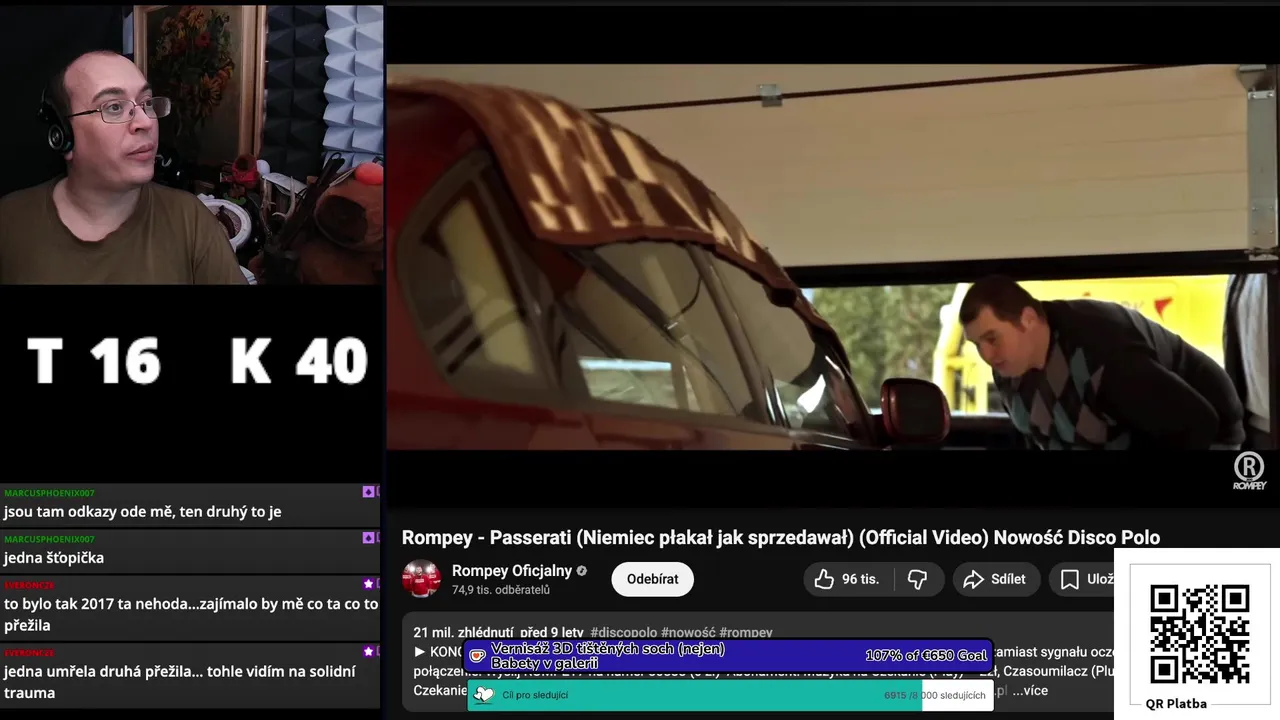Click chat message 'to bylo tak 2017 ta nehoda'
Viewport: 1280px width, 720px height.
click(x=190, y=615)
